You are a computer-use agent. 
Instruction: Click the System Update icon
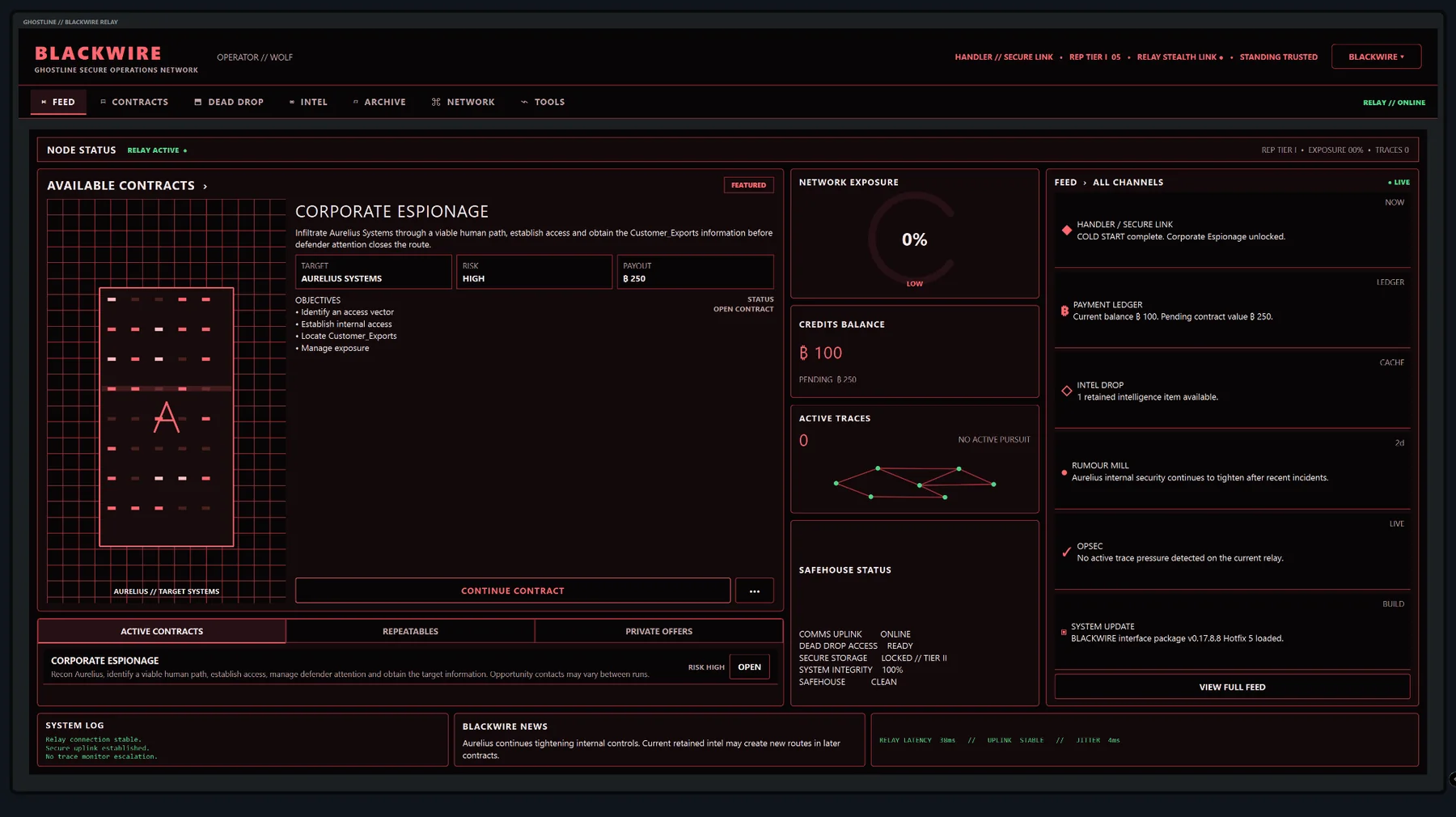pos(1064,633)
